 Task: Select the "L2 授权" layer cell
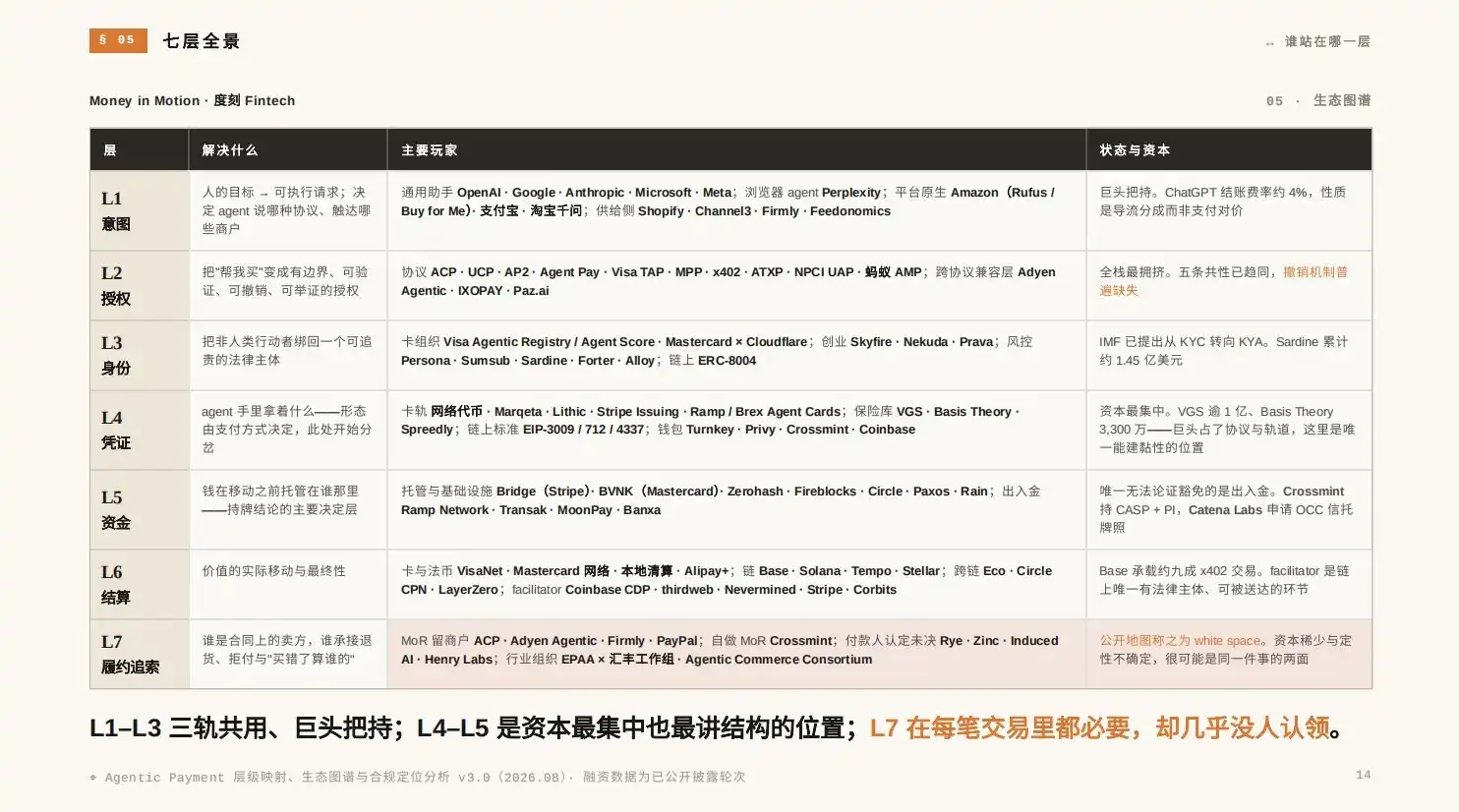tap(139, 285)
